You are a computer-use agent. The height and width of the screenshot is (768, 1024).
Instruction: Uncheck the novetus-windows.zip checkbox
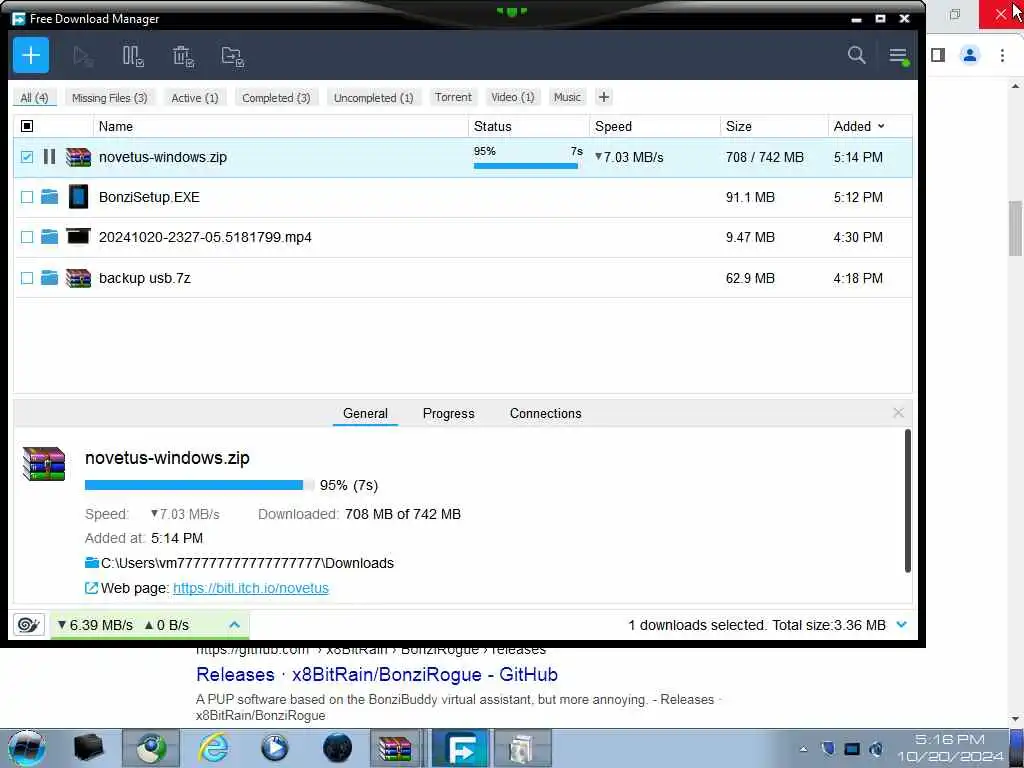tap(27, 157)
